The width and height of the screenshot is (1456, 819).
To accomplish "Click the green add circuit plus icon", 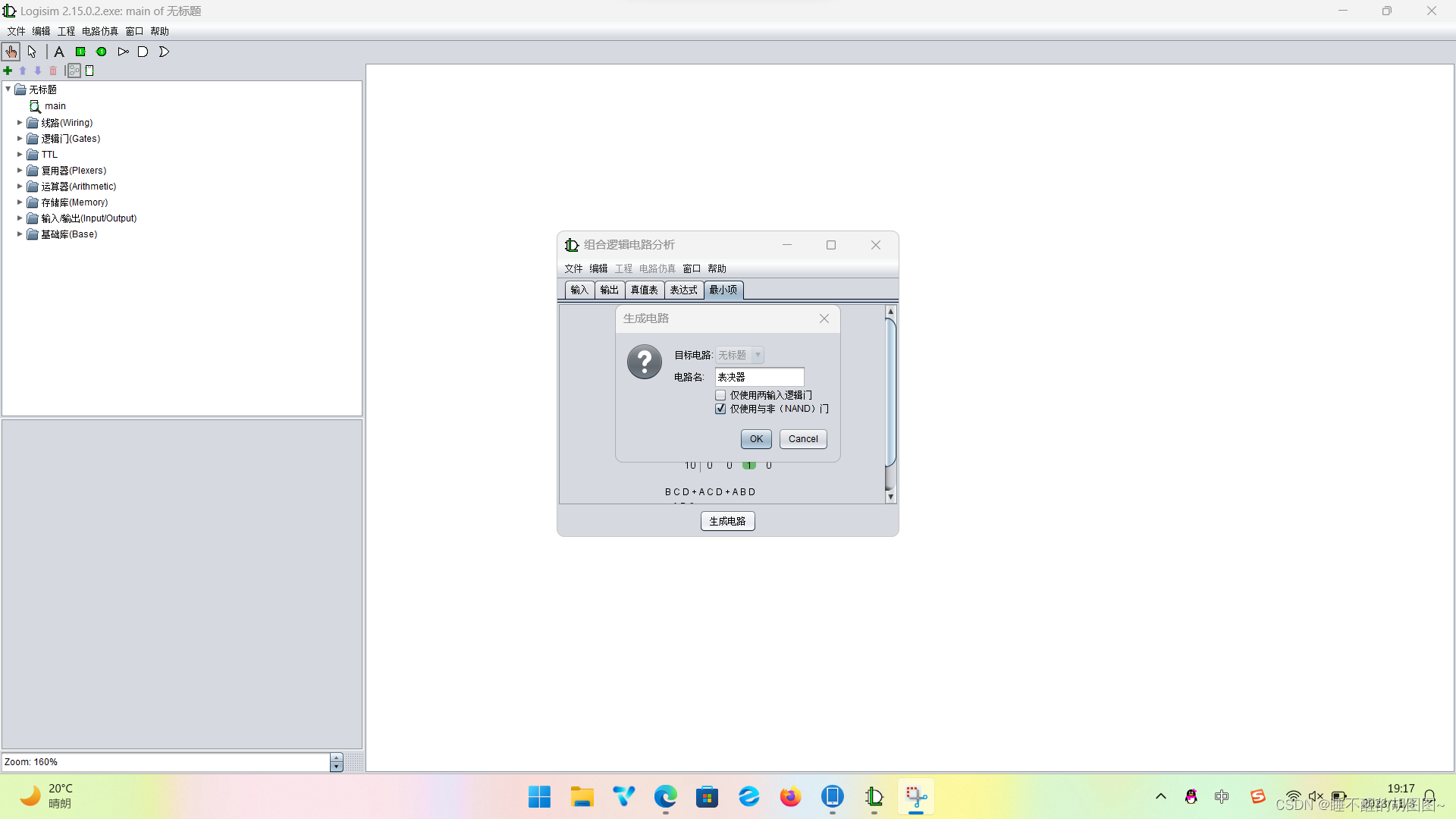I will (x=8, y=71).
